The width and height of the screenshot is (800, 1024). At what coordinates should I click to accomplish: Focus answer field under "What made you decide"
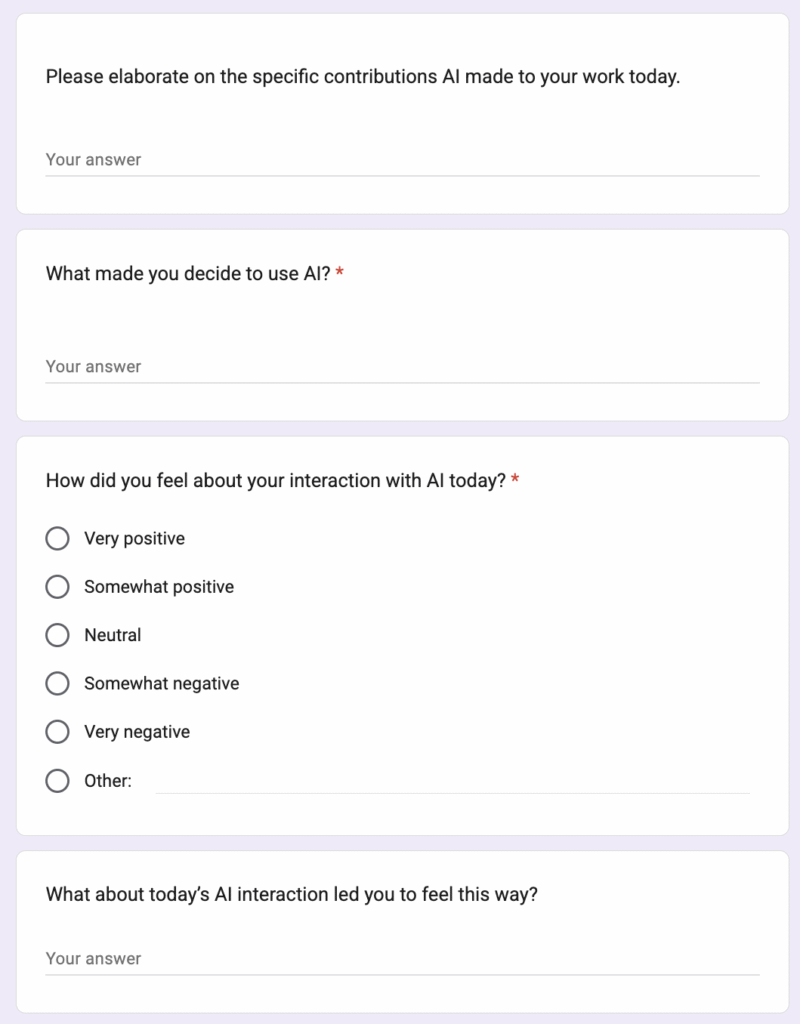[x=402, y=367]
